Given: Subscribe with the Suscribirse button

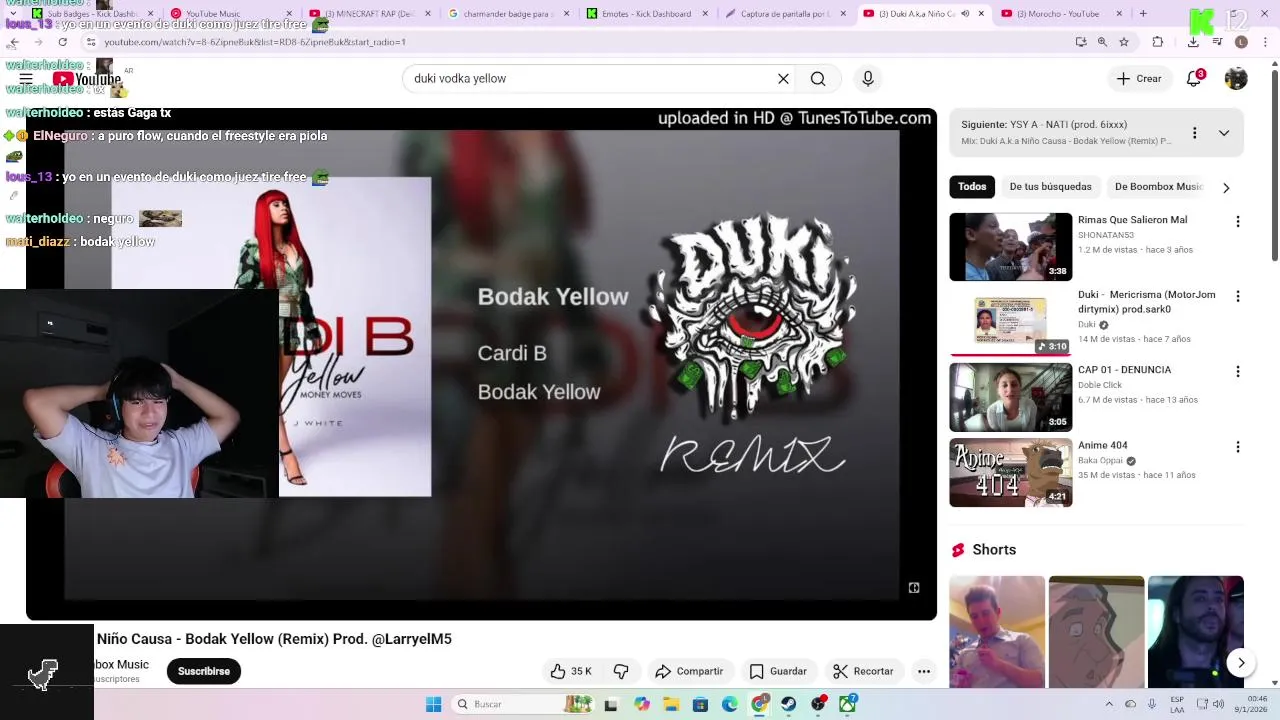Looking at the screenshot, I should click(x=204, y=671).
